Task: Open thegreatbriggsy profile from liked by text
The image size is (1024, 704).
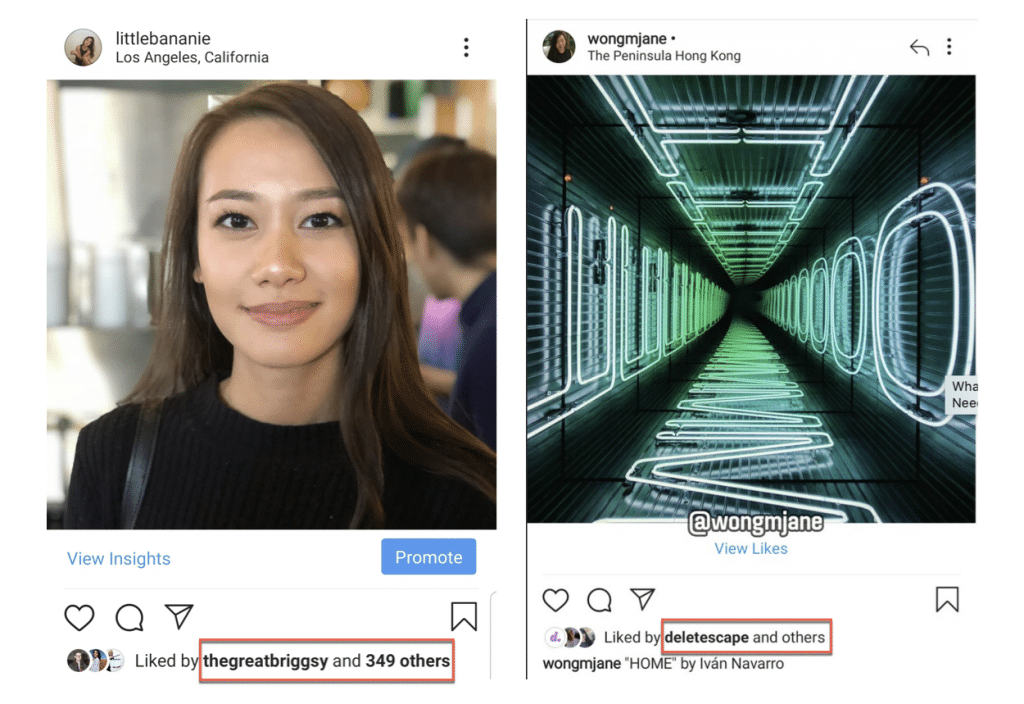Action: pos(265,661)
